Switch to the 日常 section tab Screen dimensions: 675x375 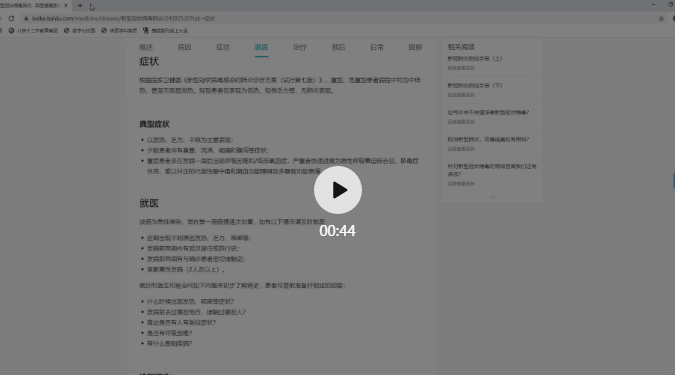pyautogui.click(x=377, y=47)
